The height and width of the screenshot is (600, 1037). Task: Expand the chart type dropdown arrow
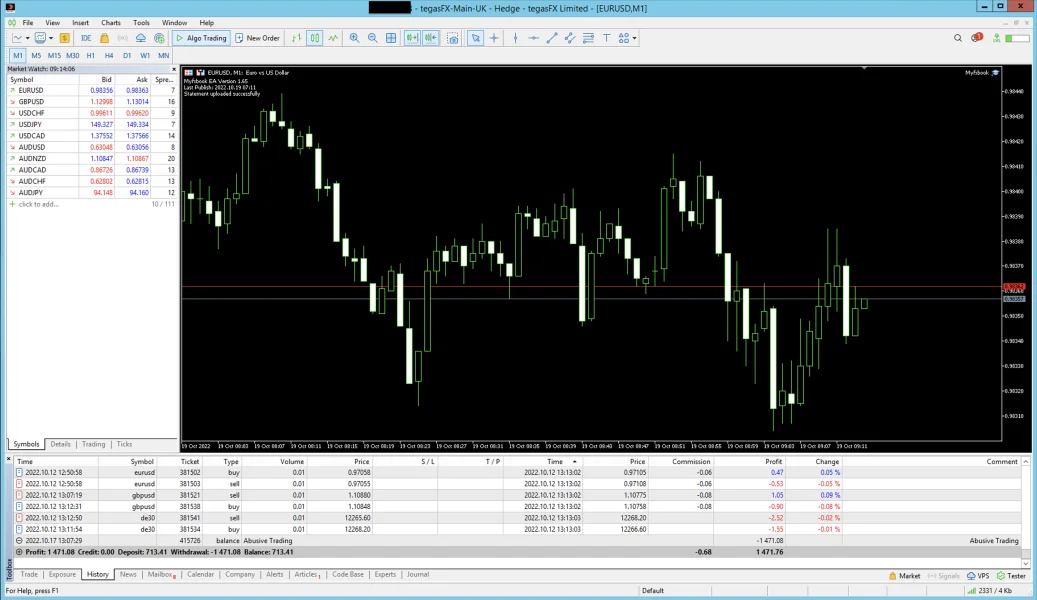[27, 38]
